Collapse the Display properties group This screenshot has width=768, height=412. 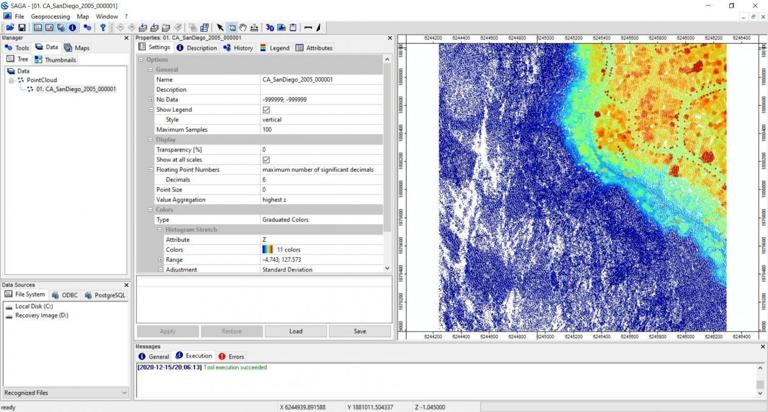tap(151, 140)
